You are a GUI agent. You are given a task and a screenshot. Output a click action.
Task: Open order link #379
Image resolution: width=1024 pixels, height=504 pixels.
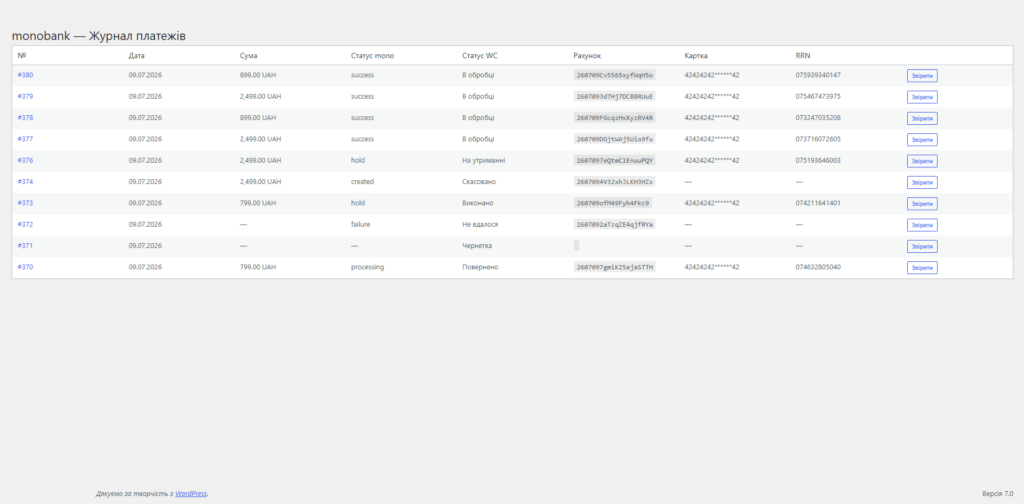coord(25,97)
